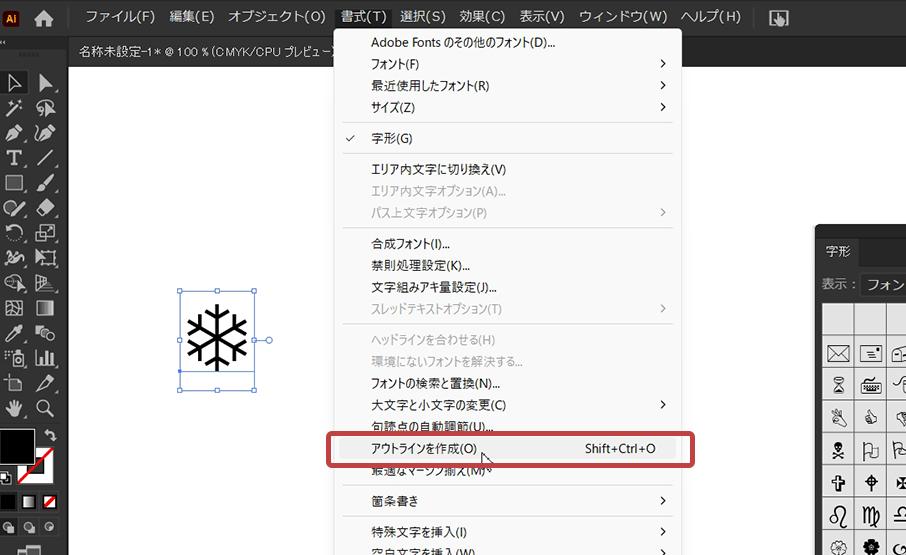The height and width of the screenshot is (555, 906).
Task: Choose エリア内文字に切り換え(V)
Action: [507, 169]
